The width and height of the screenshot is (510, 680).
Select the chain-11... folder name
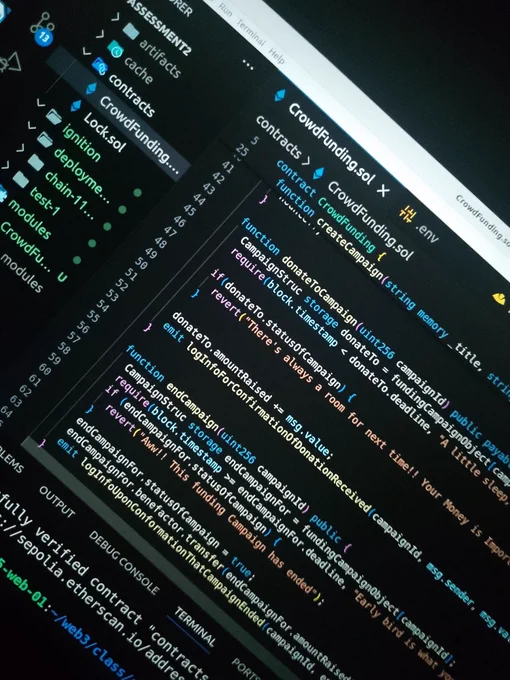click(x=69, y=195)
